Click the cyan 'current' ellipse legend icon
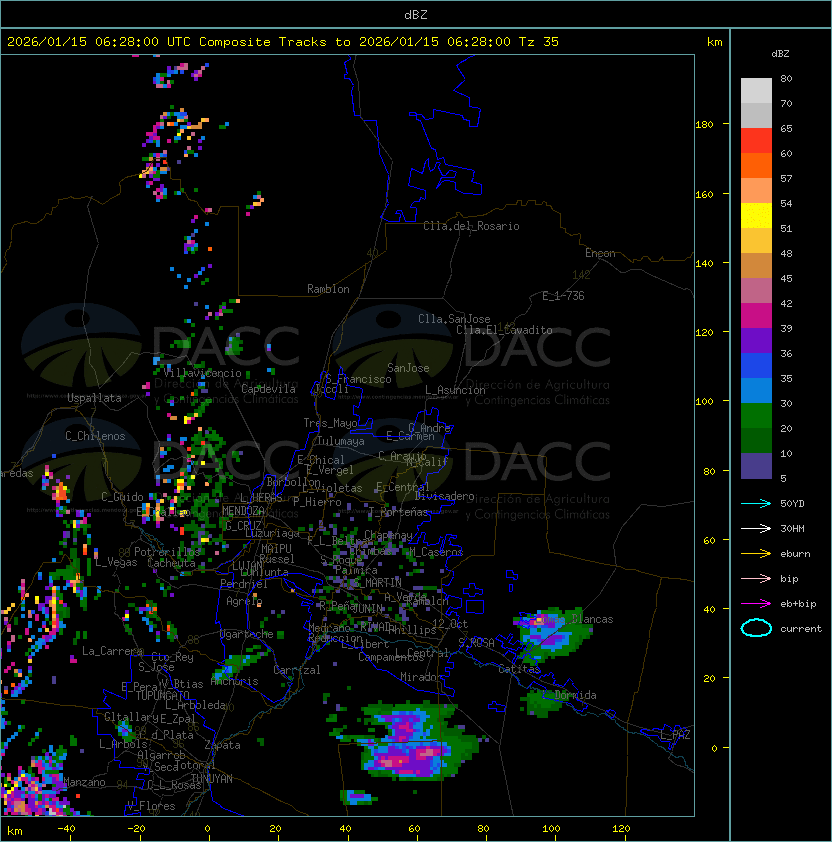Viewport: 832px width, 842px height. (x=756, y=628)
